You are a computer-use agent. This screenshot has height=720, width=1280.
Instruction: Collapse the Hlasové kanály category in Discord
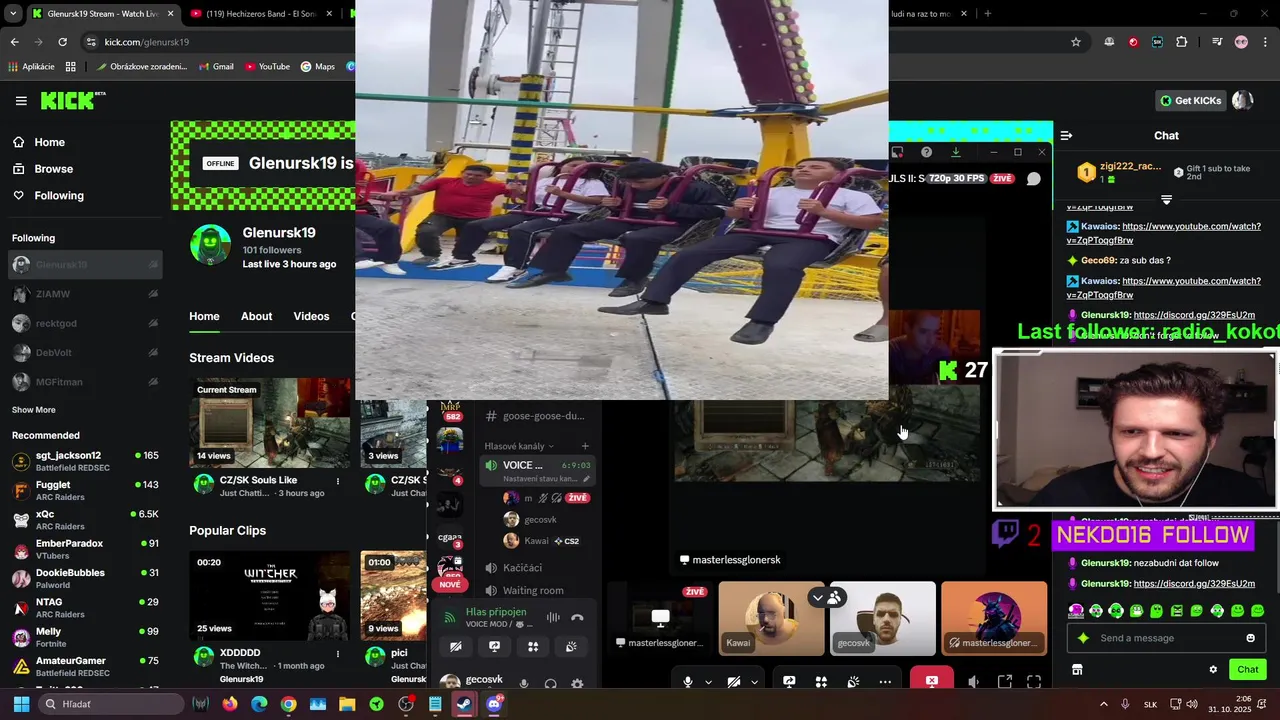point(519,446)
